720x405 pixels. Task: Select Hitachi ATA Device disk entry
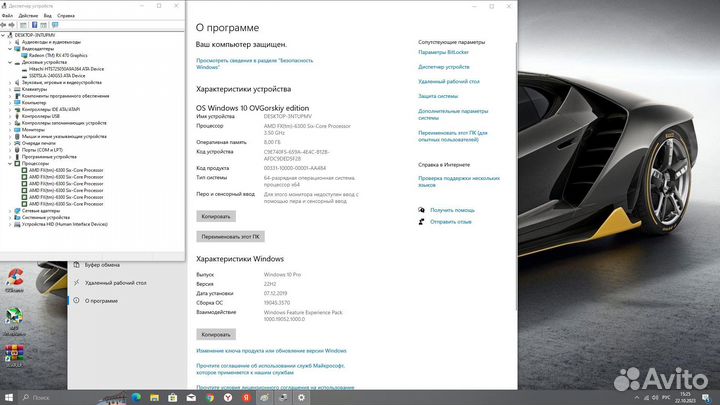(x=66, y=69)
